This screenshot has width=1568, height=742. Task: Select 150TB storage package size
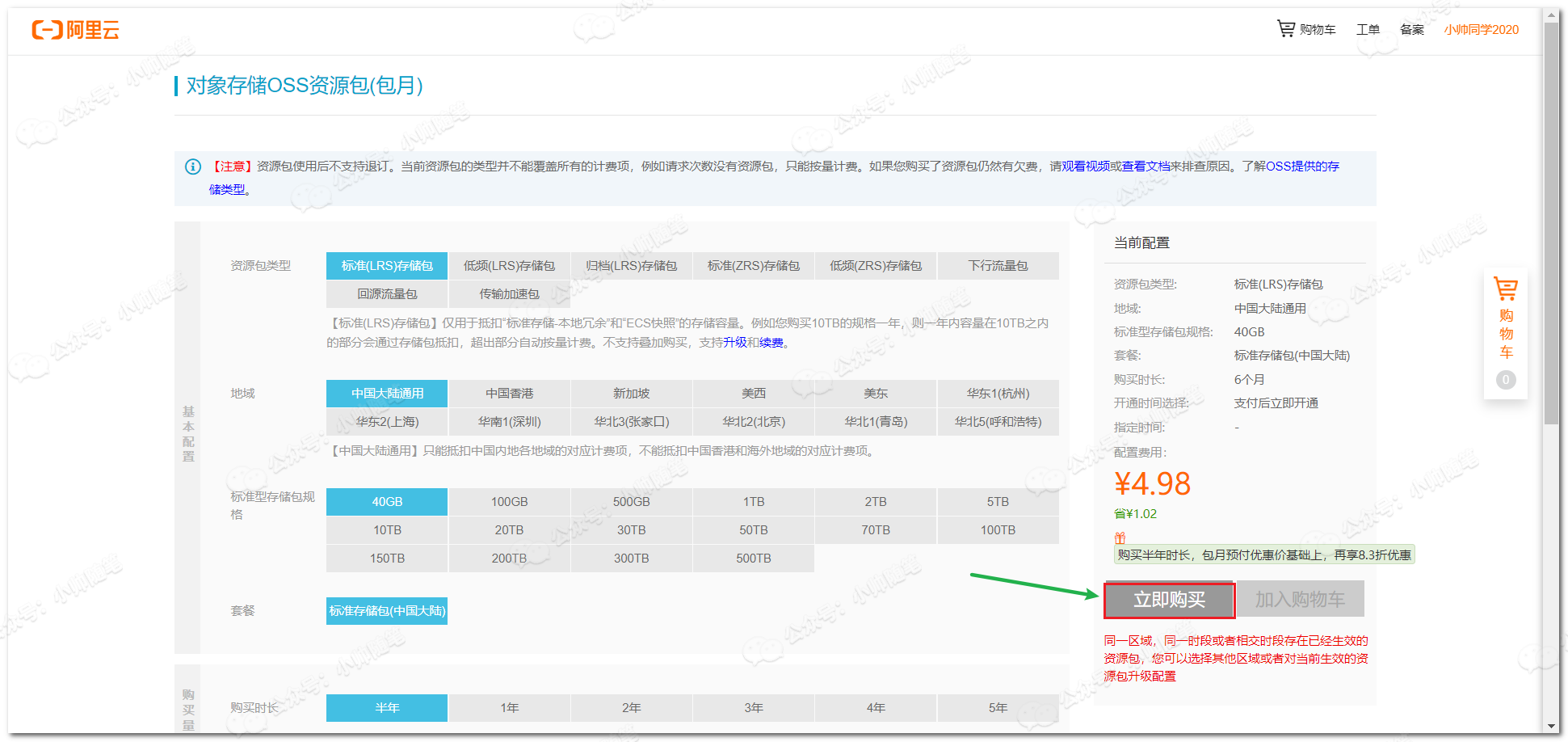(x=387, y=559)
